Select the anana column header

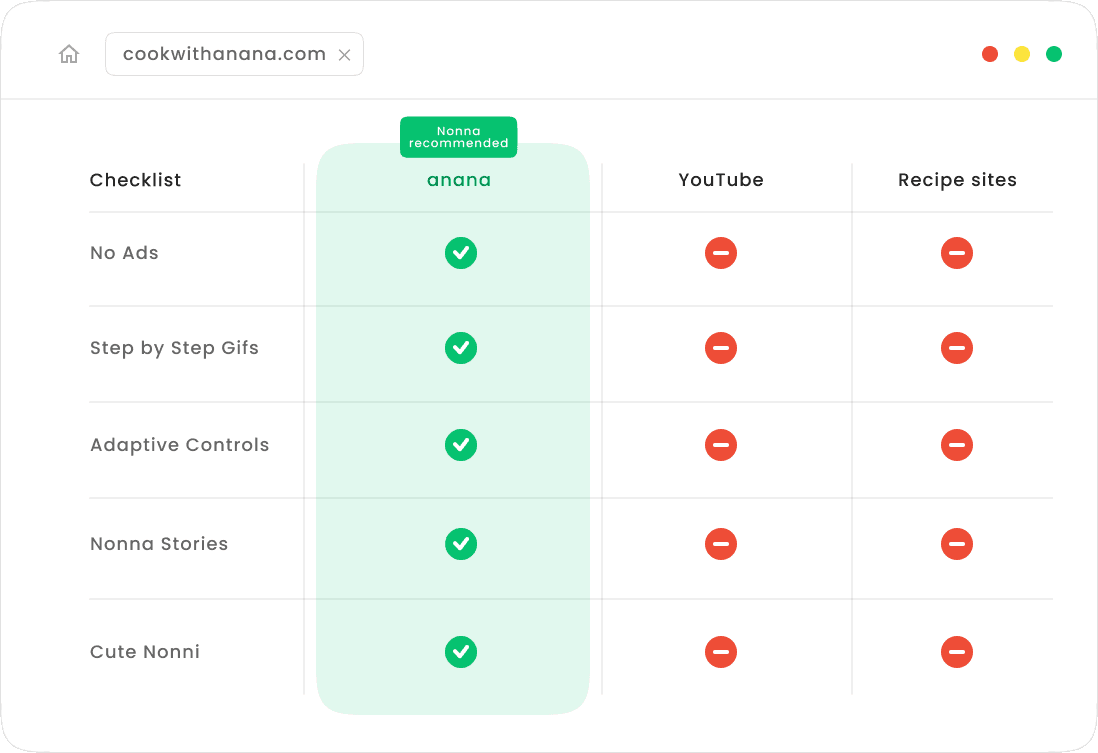pos(459,180)
